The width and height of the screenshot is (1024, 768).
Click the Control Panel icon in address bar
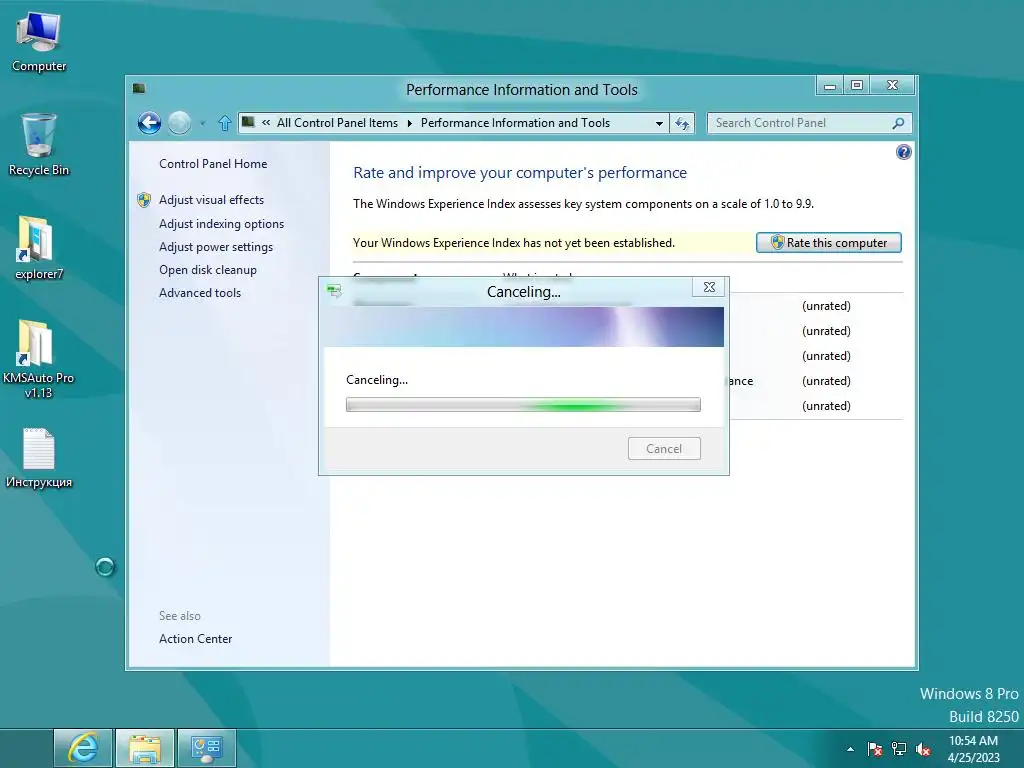click(x=248, y=122)
